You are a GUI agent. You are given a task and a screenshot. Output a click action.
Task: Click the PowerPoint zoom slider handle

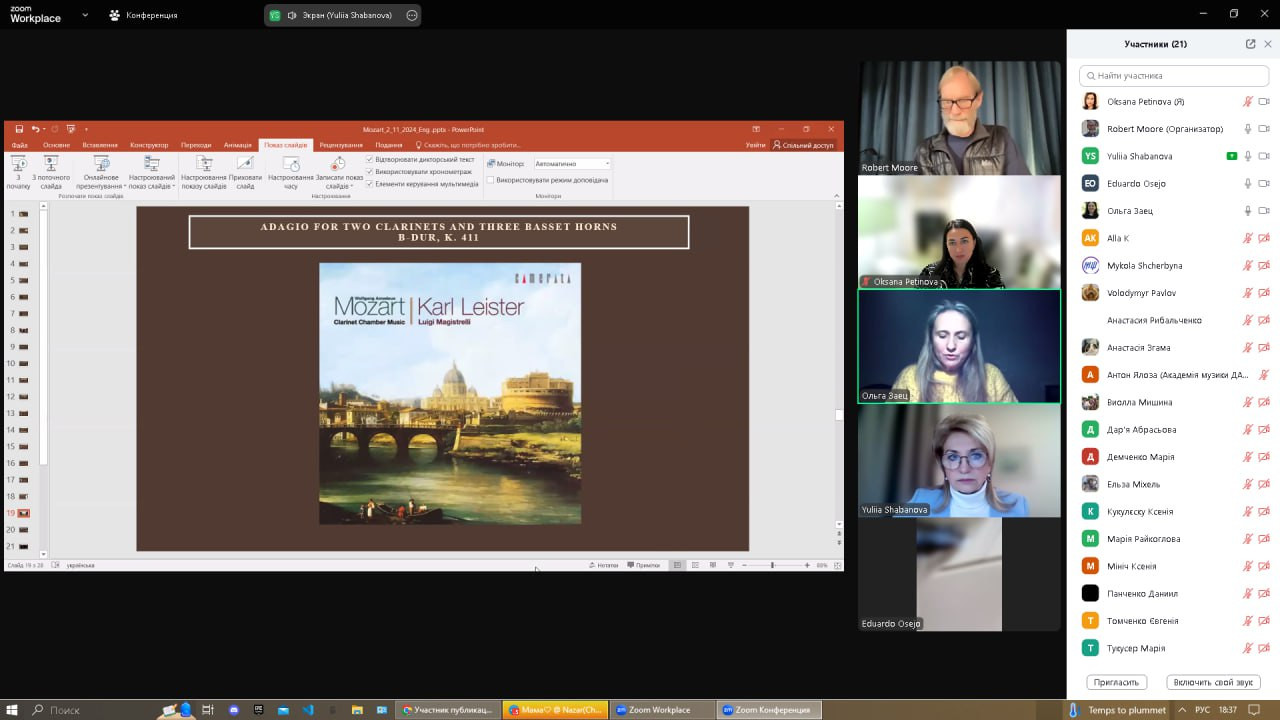(x=772, y=565)
